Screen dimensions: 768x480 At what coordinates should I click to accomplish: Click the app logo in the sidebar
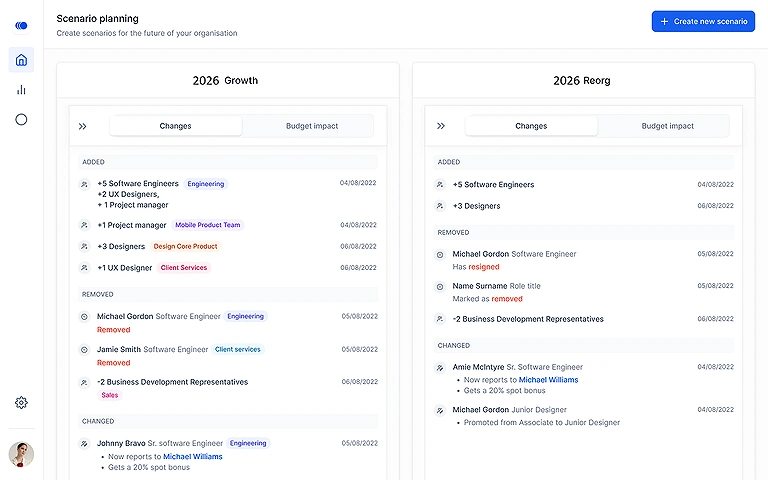click(x=21, y=25)
